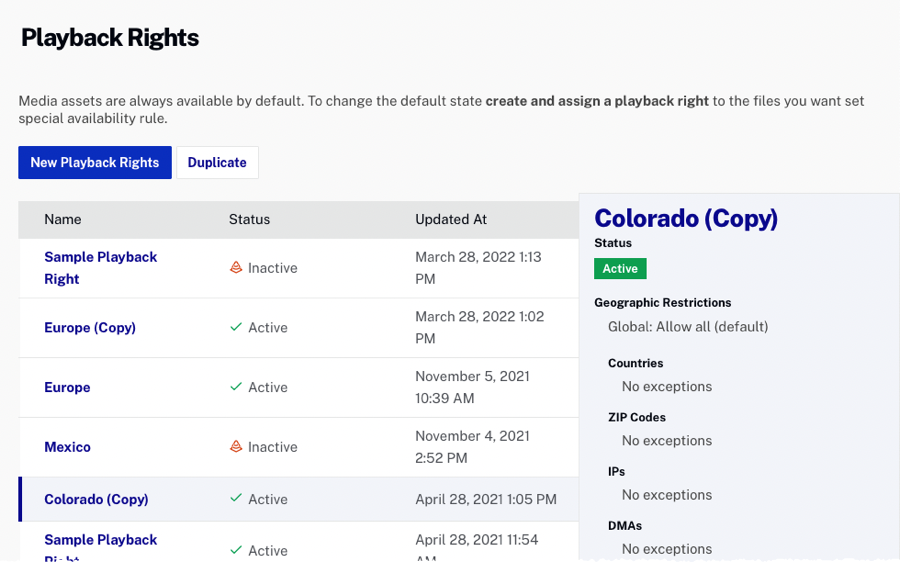
Task: Select Global: Allow all (default) text
Action: coord(688,327)
